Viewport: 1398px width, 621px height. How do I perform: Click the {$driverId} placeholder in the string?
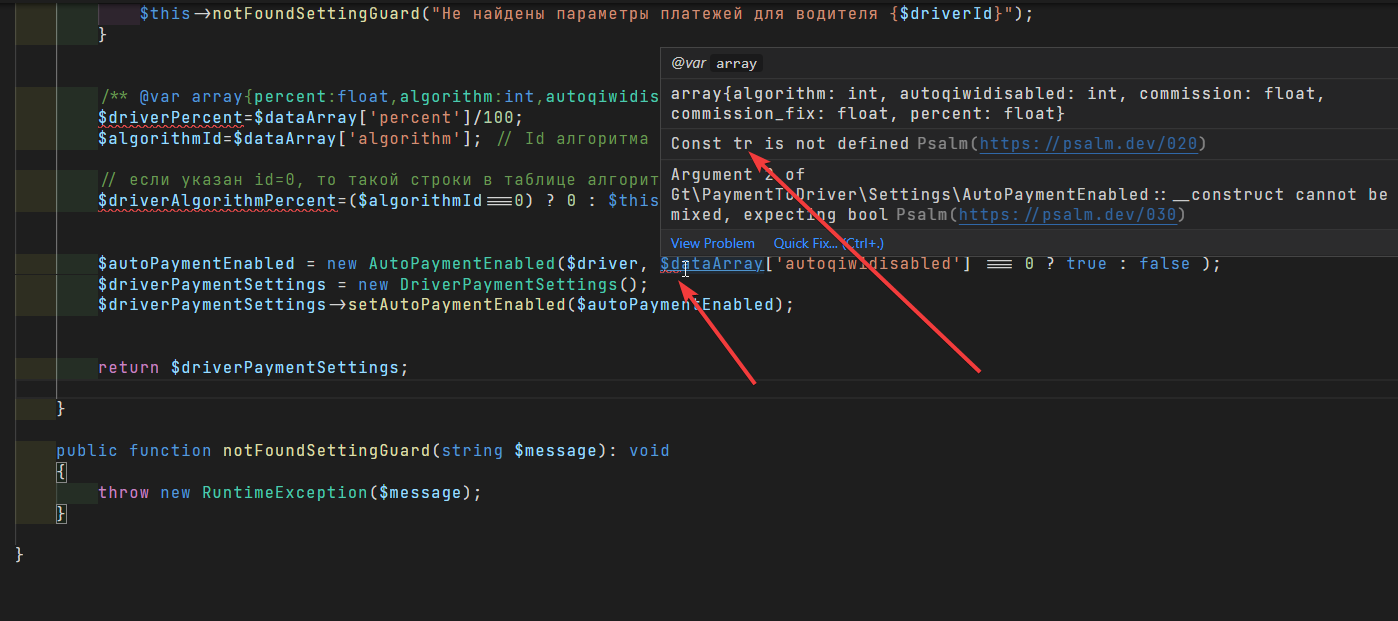pyautogui.click(x=947, y=13)
